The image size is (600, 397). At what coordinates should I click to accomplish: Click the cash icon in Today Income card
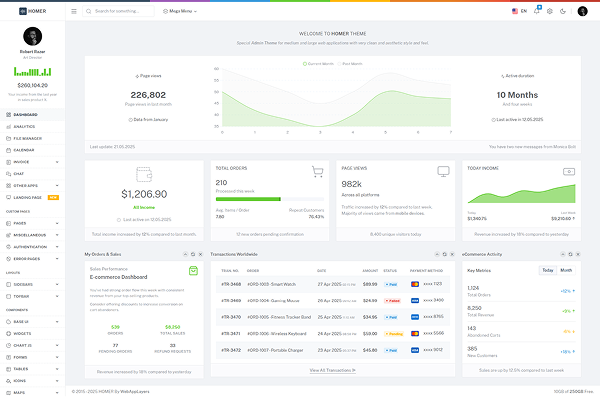click(x=569, y=172)
